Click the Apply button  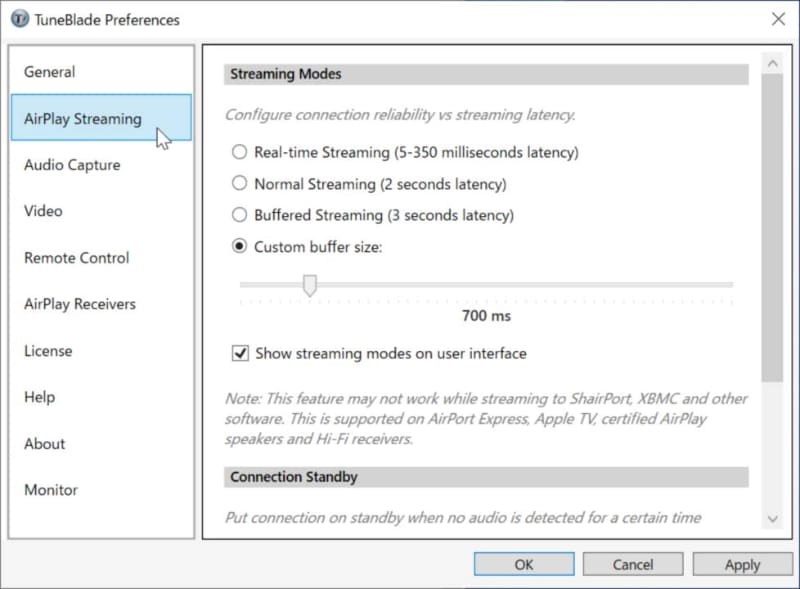742,565
